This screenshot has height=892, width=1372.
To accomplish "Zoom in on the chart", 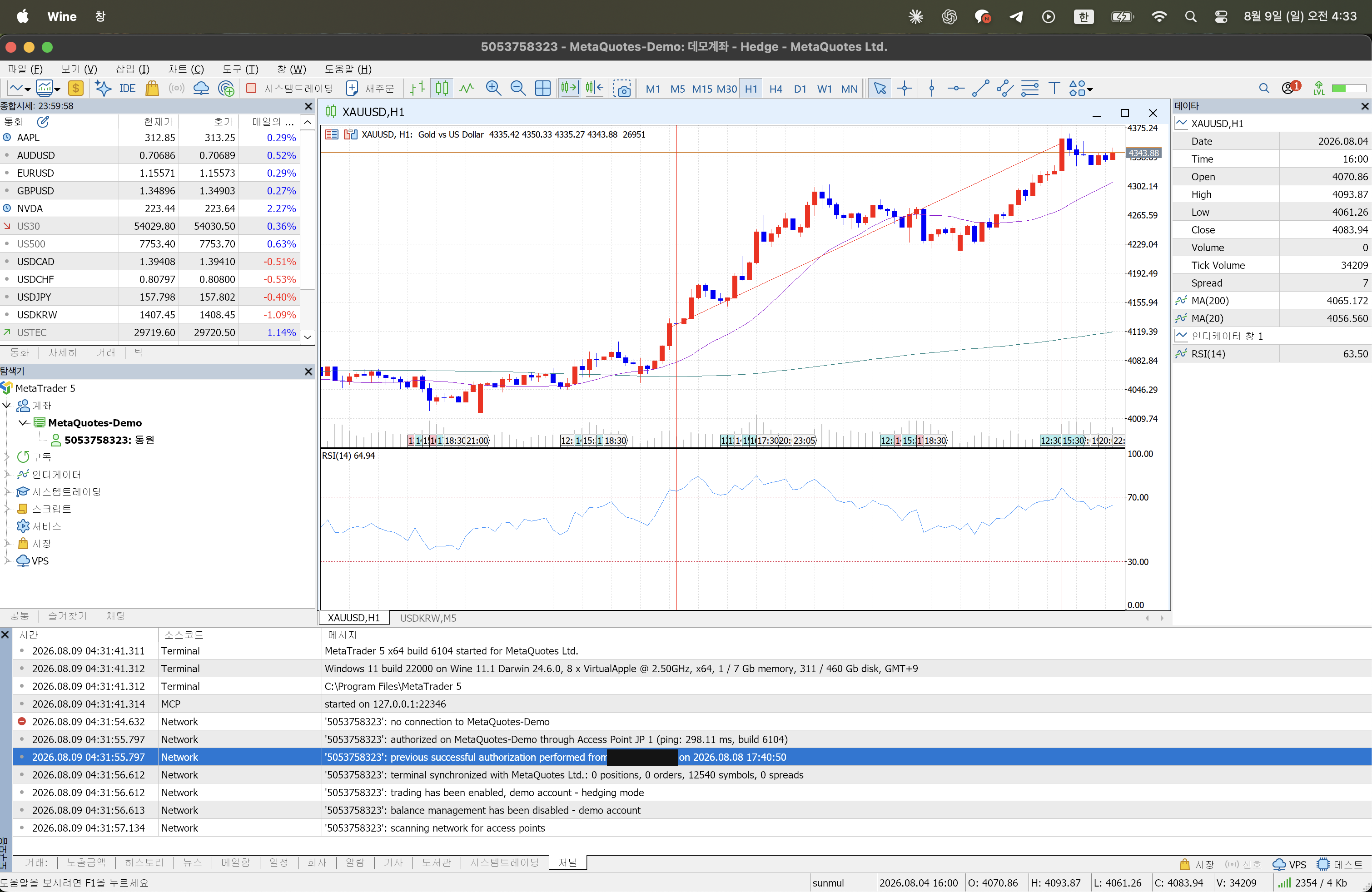I will pos(493,88).
